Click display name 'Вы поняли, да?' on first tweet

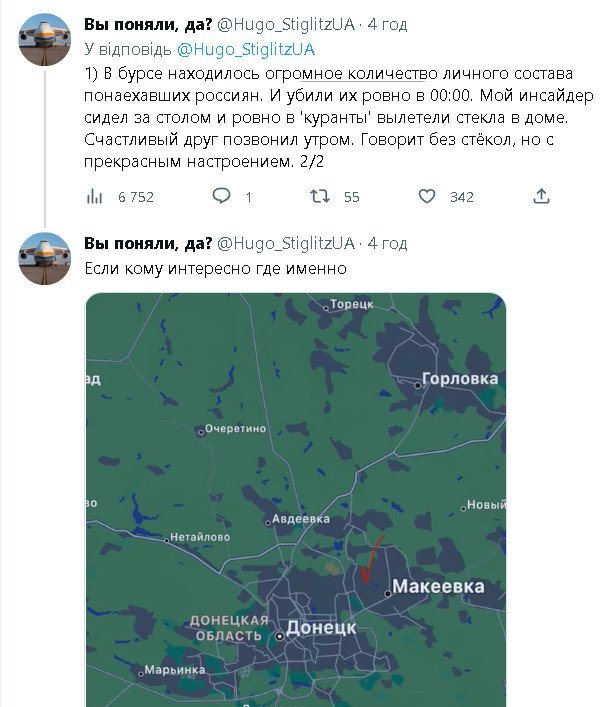point(148,24)
